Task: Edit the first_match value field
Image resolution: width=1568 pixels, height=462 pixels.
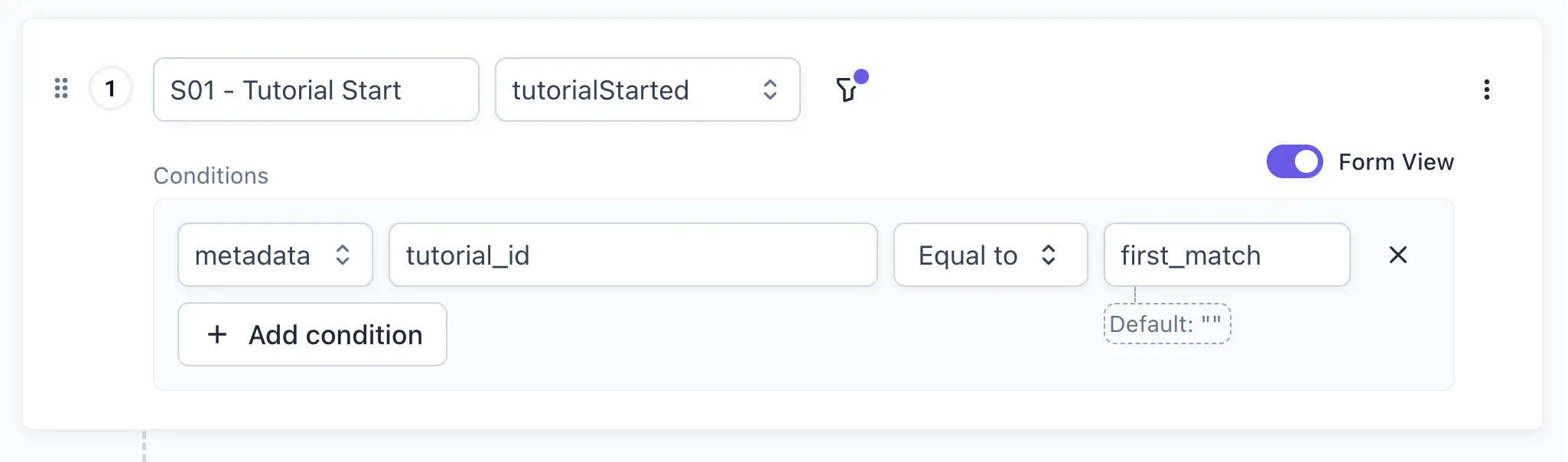Action: (1226, 255)
